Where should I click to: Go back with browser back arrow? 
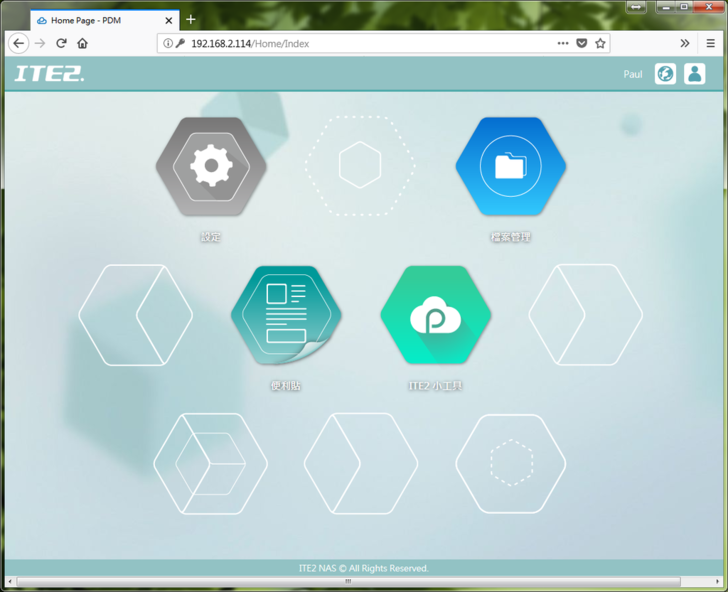point(19,43)
